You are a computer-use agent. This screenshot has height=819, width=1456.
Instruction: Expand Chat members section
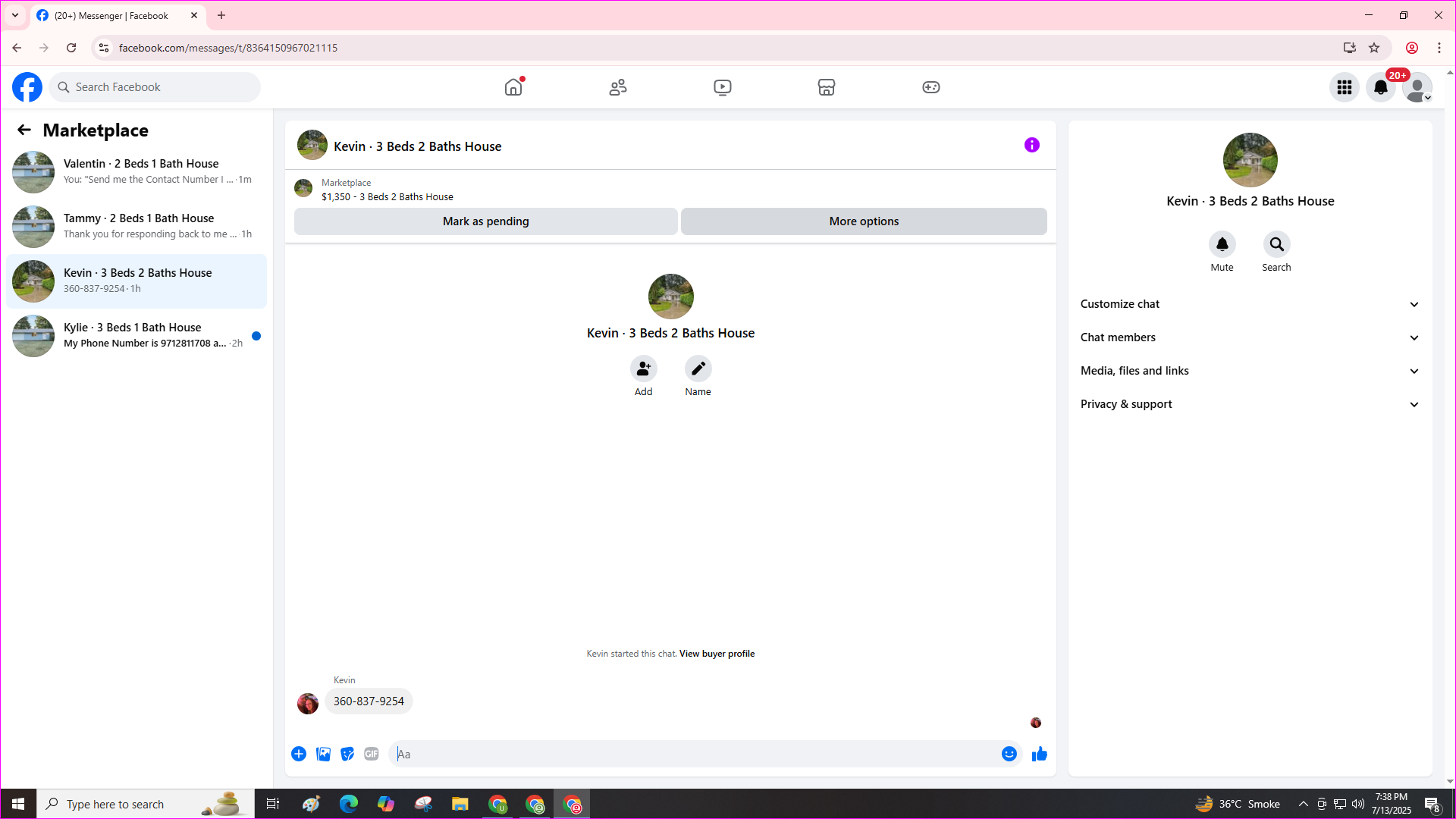tap(1249, 337)
